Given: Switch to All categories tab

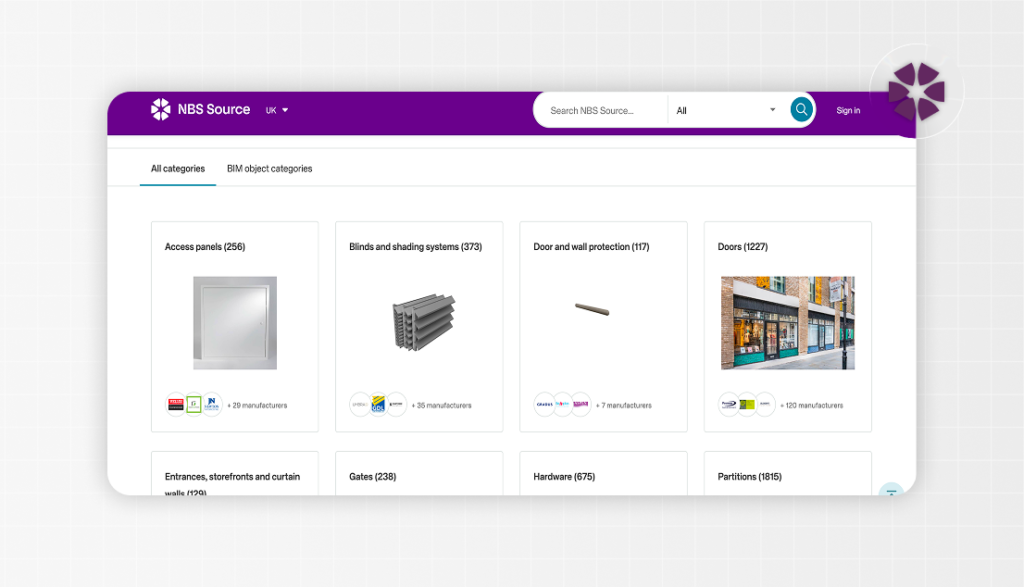Looking at the screenshot, I should [178, 168].
